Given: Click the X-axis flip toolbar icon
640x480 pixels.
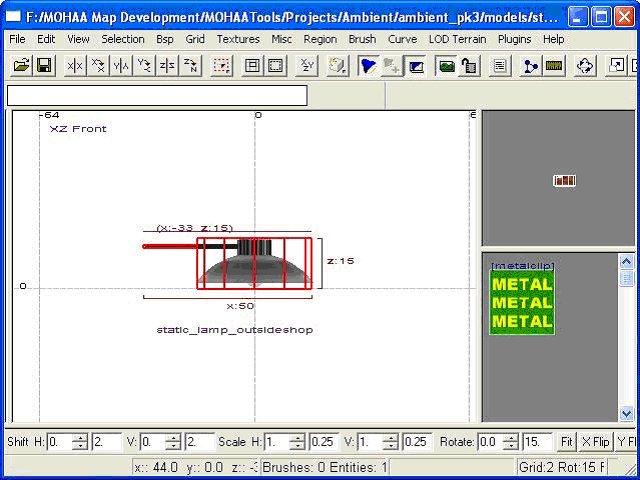Looking at the screenshot, I should 74,66.
